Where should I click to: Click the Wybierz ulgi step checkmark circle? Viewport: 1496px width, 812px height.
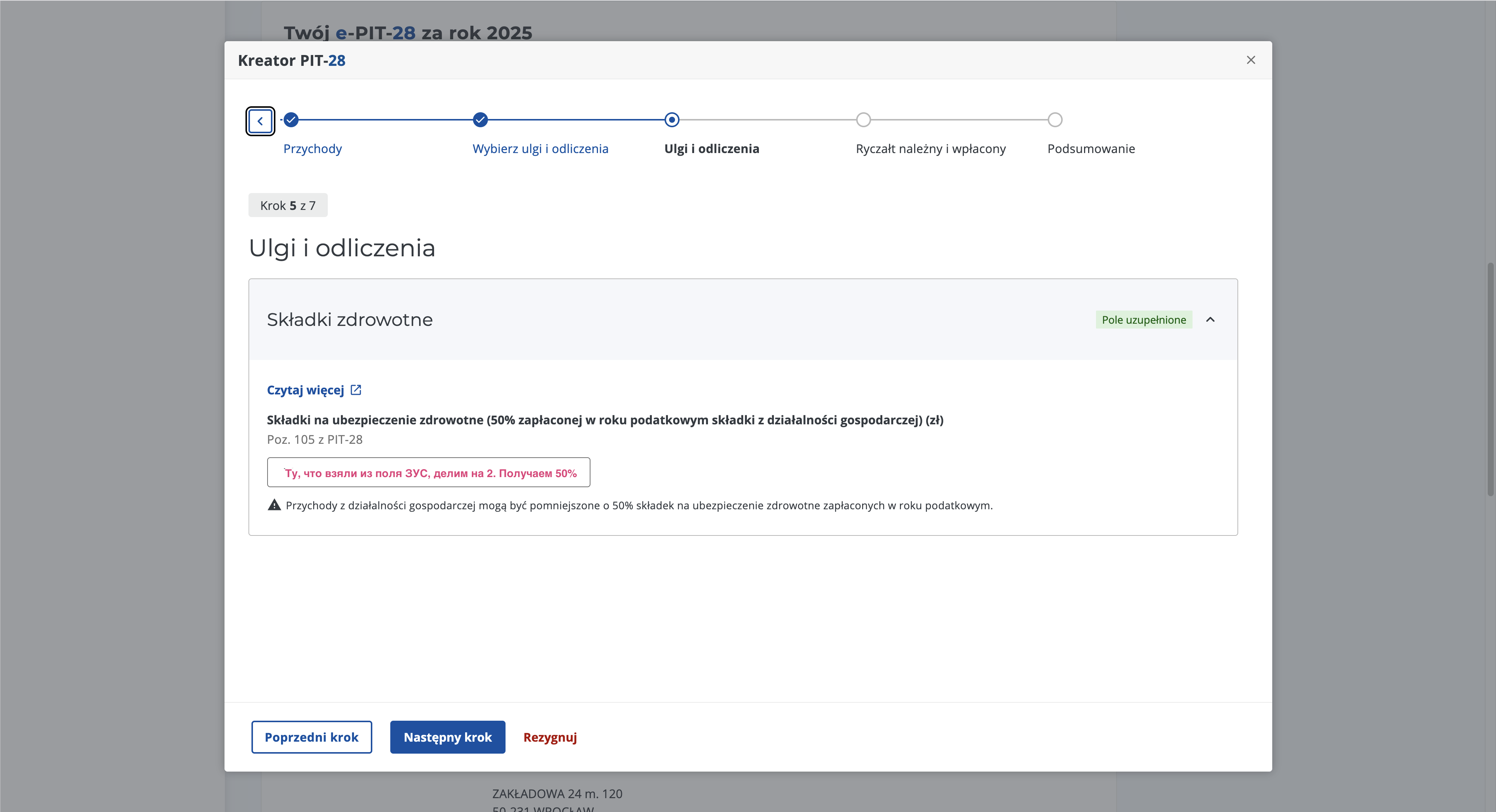click(x=480, y=120)
